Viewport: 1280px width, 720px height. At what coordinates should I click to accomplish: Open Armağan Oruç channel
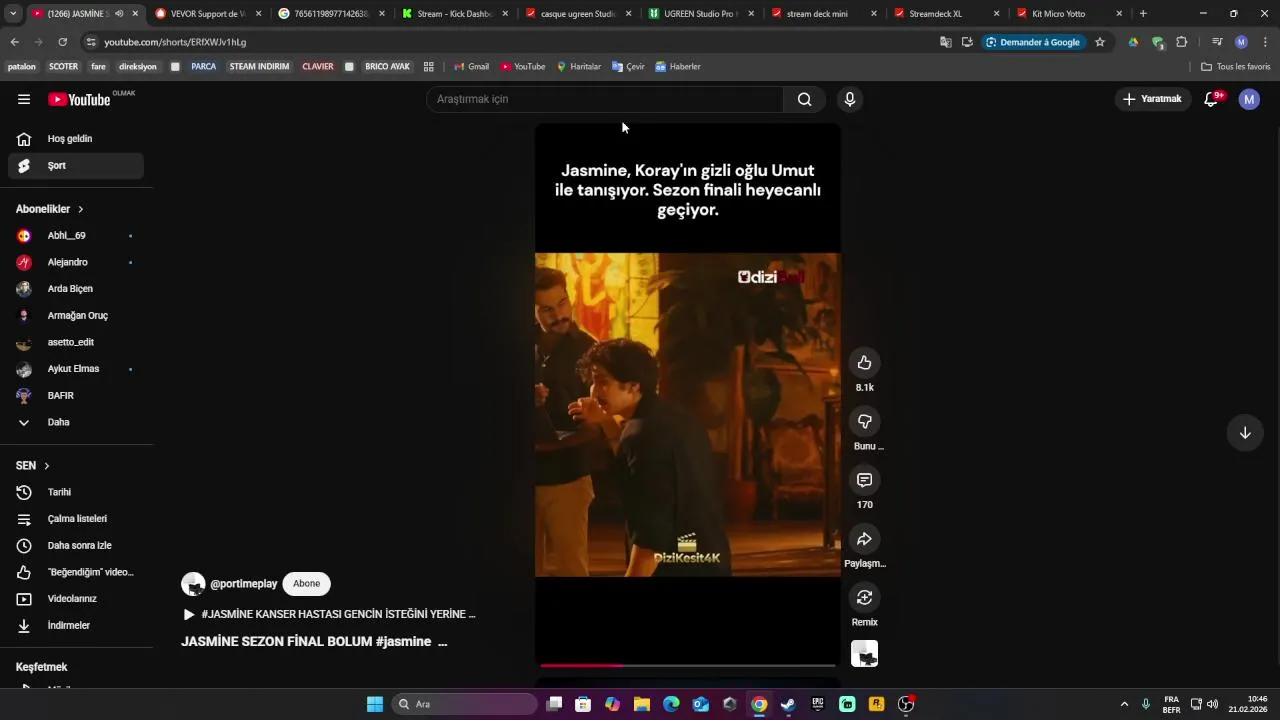76,316
